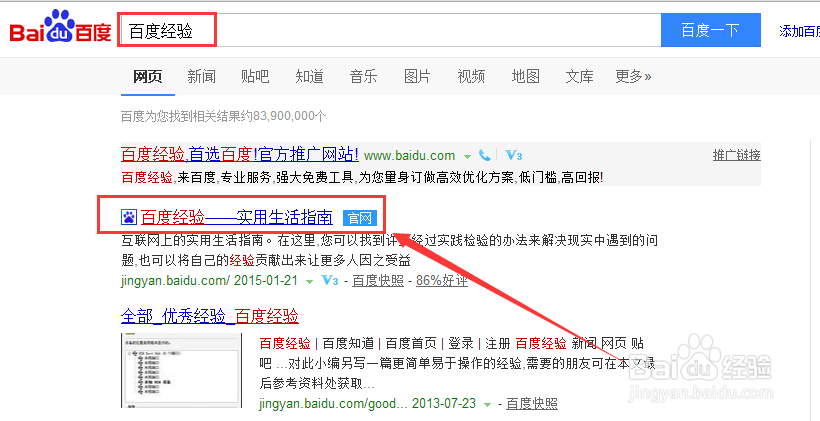
Task: Select the 网页 tab
Action: pos(147,76)
